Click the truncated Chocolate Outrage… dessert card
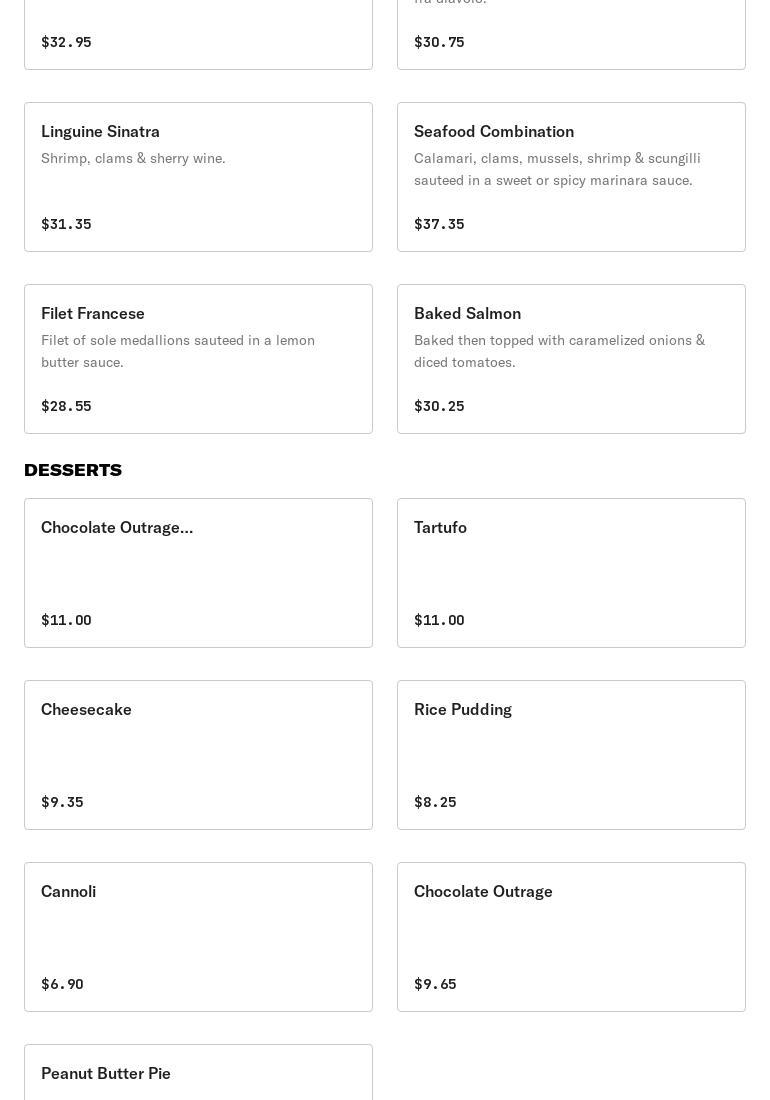The height and width of the screenshot is (1100, 770). click(x=198, y=573)
